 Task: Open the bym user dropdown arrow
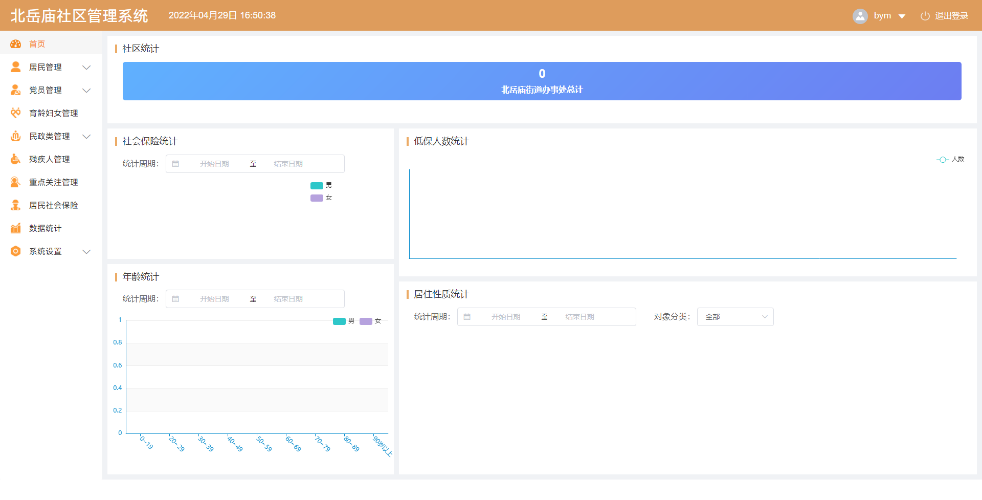[902, 16]
